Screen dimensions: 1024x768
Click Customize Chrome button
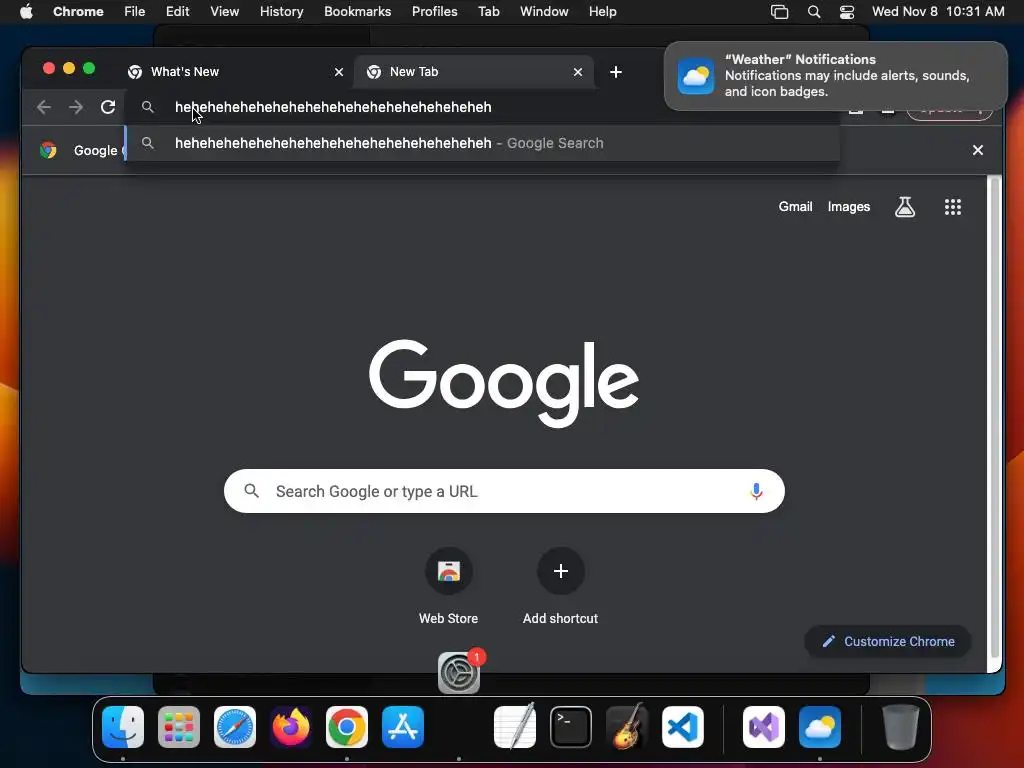click(888, 641)
